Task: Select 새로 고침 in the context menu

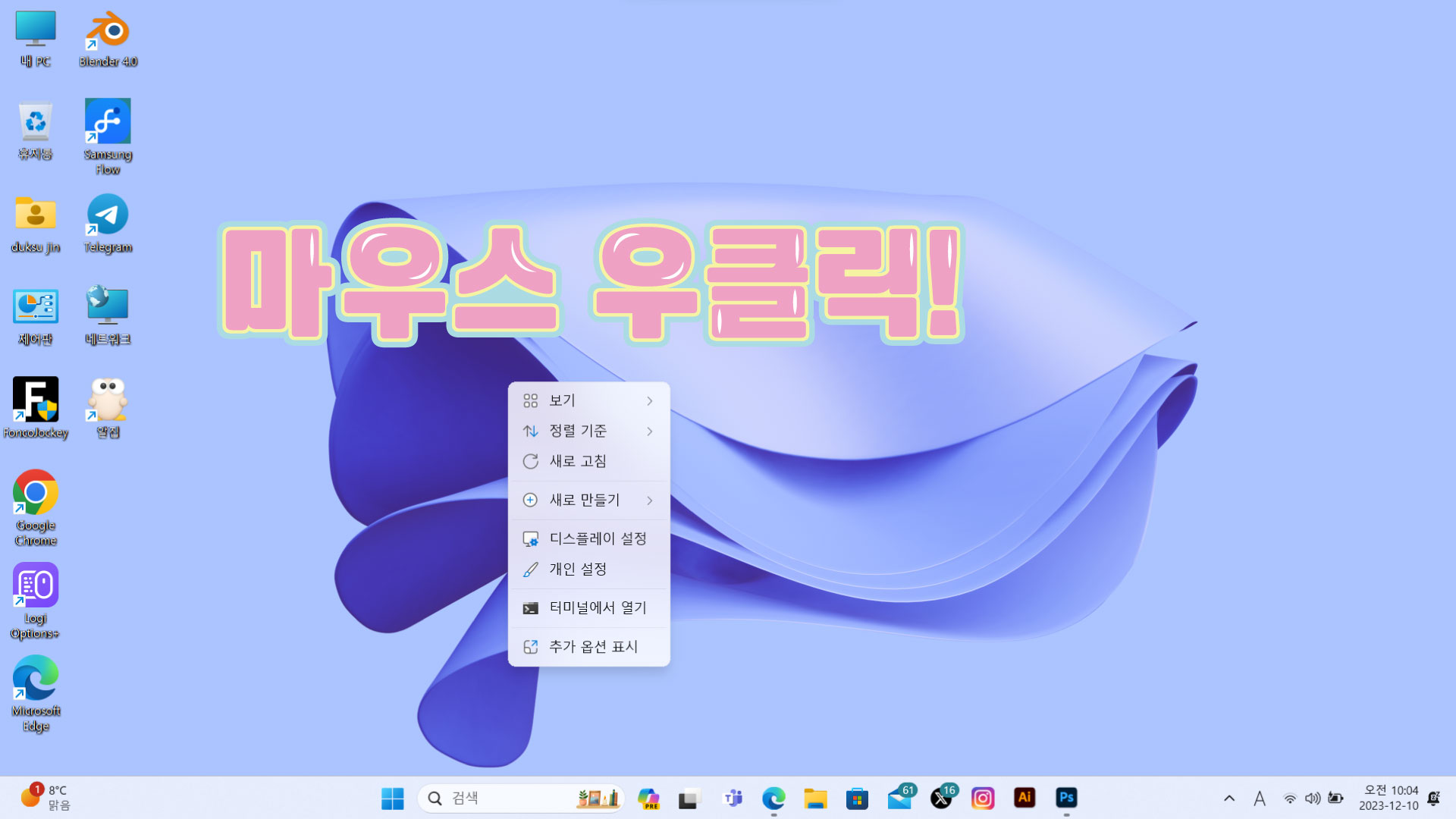Action: 578,461
